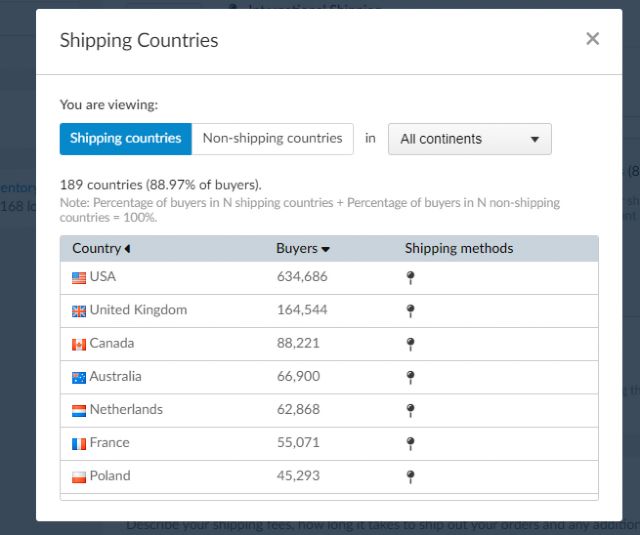Image resolution: width=640 pixels, height=535 pixels.
Task: Click the shipping pin icon for USA
Action: tap(410, 278)
